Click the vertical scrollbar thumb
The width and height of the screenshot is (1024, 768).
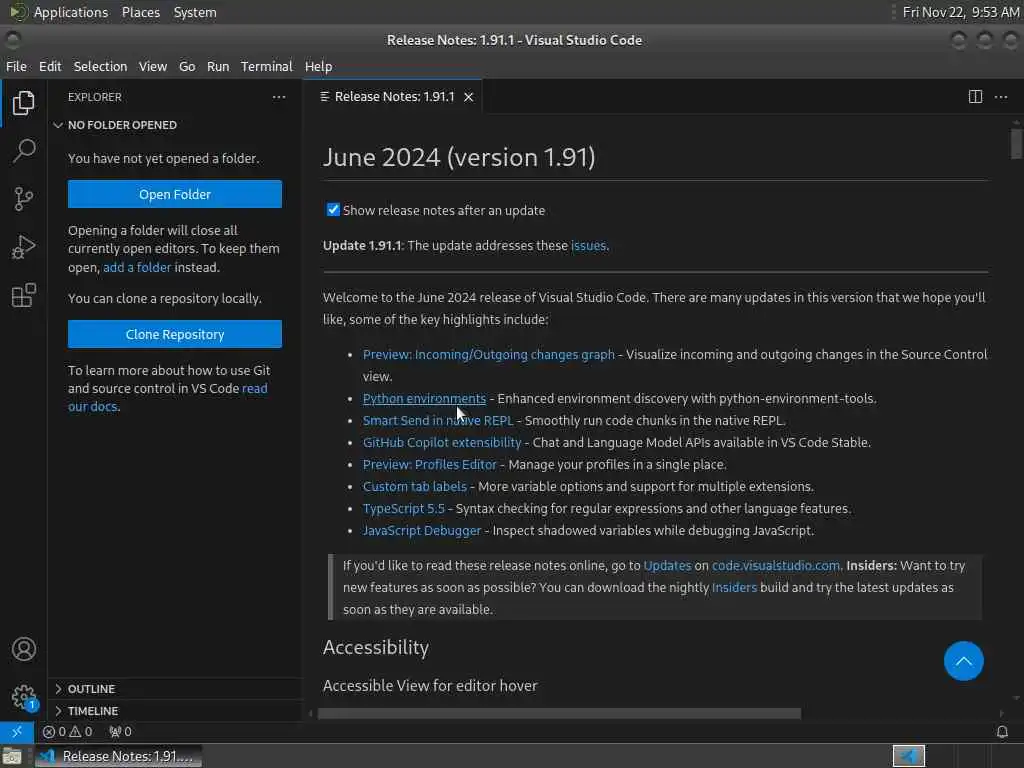pyautogui.click(x=1016, y=144)
